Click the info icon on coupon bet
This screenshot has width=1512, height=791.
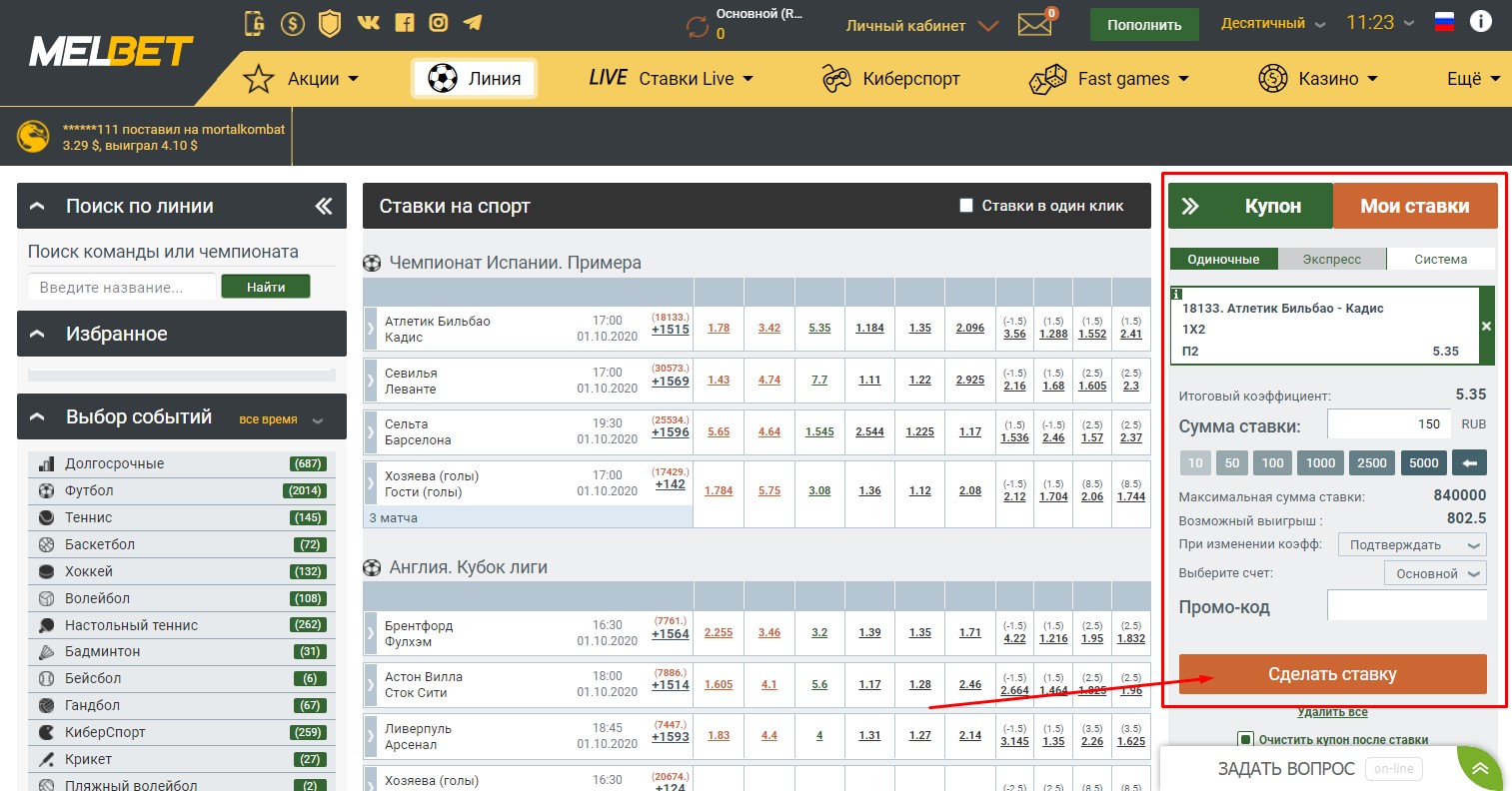[x=1177, y=294]
